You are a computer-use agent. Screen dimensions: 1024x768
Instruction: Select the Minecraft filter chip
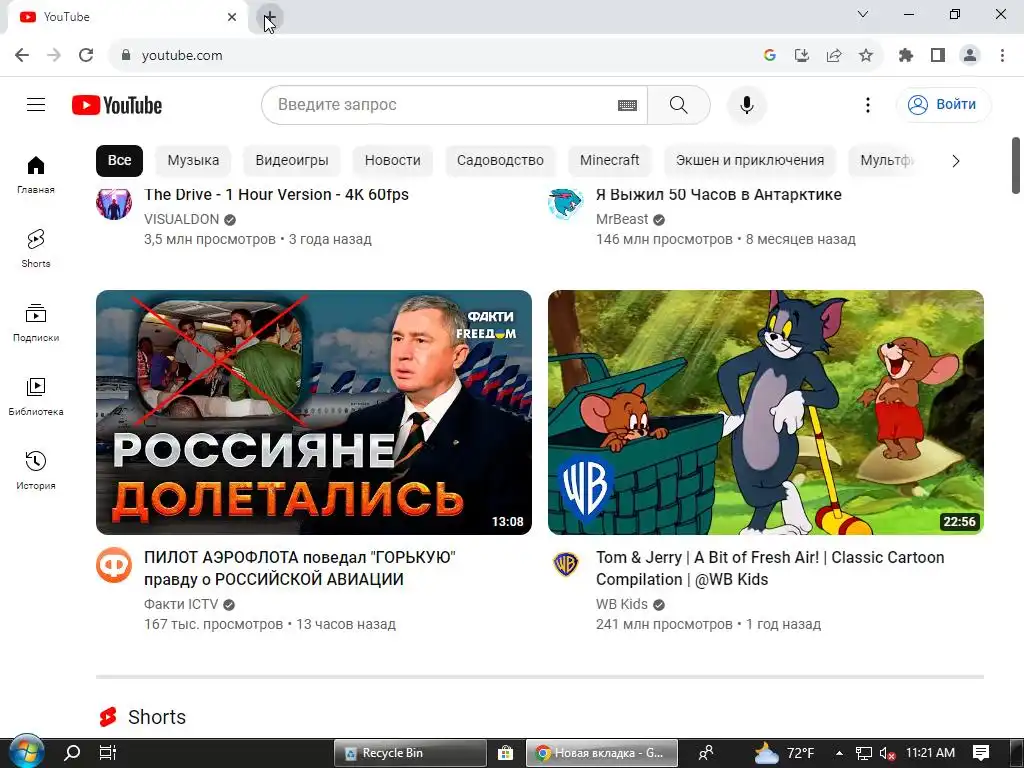(x=609, y=161)
